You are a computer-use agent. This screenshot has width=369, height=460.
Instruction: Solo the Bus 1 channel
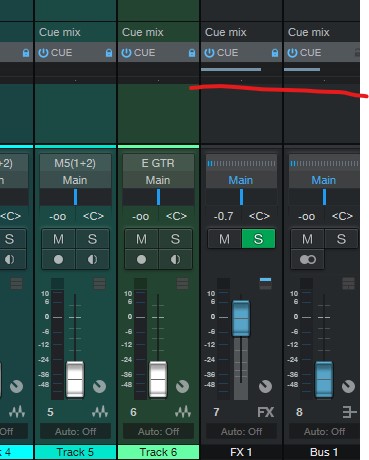(341, 239)
